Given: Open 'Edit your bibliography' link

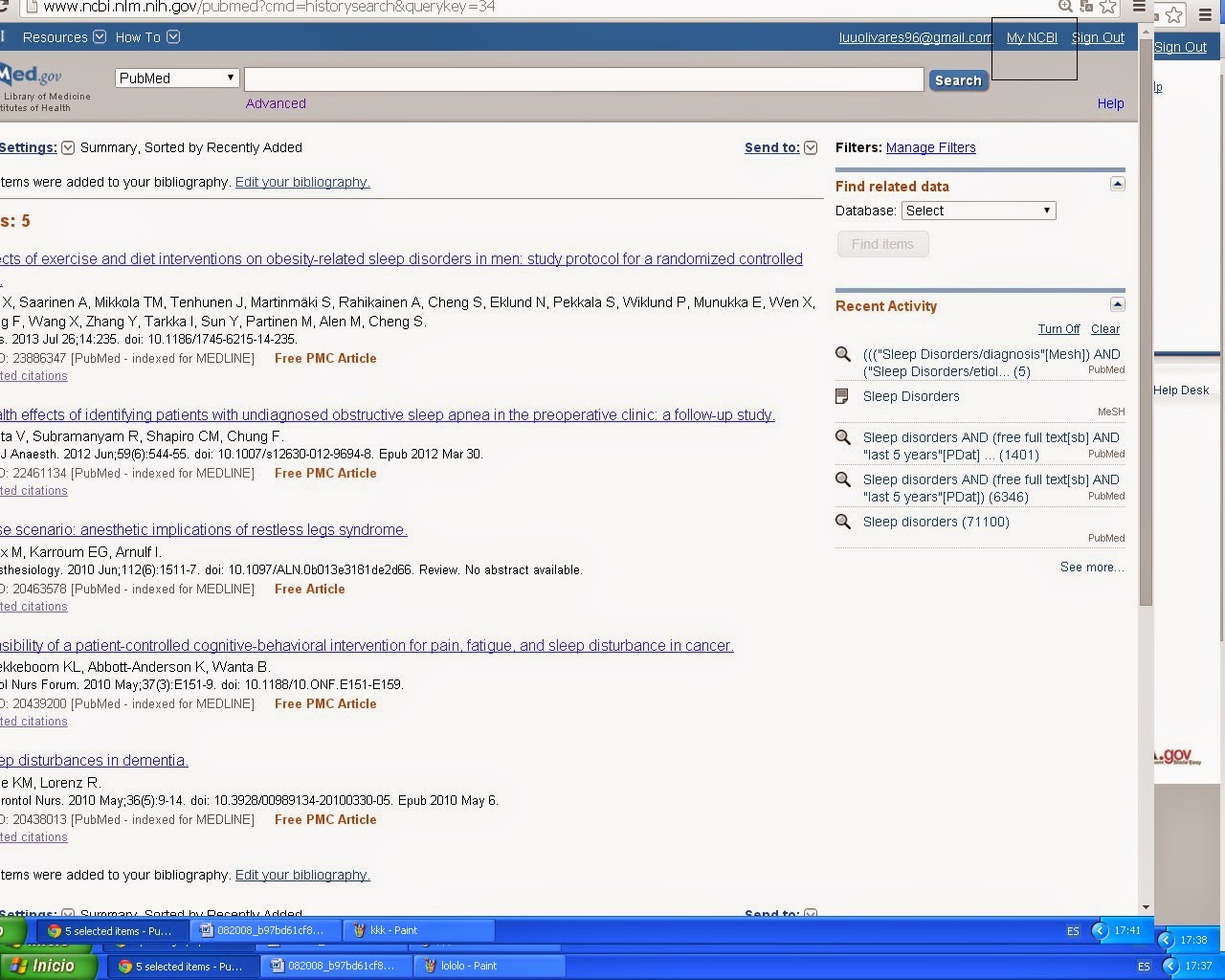Looking at the screenshot, I should (302, 182).
